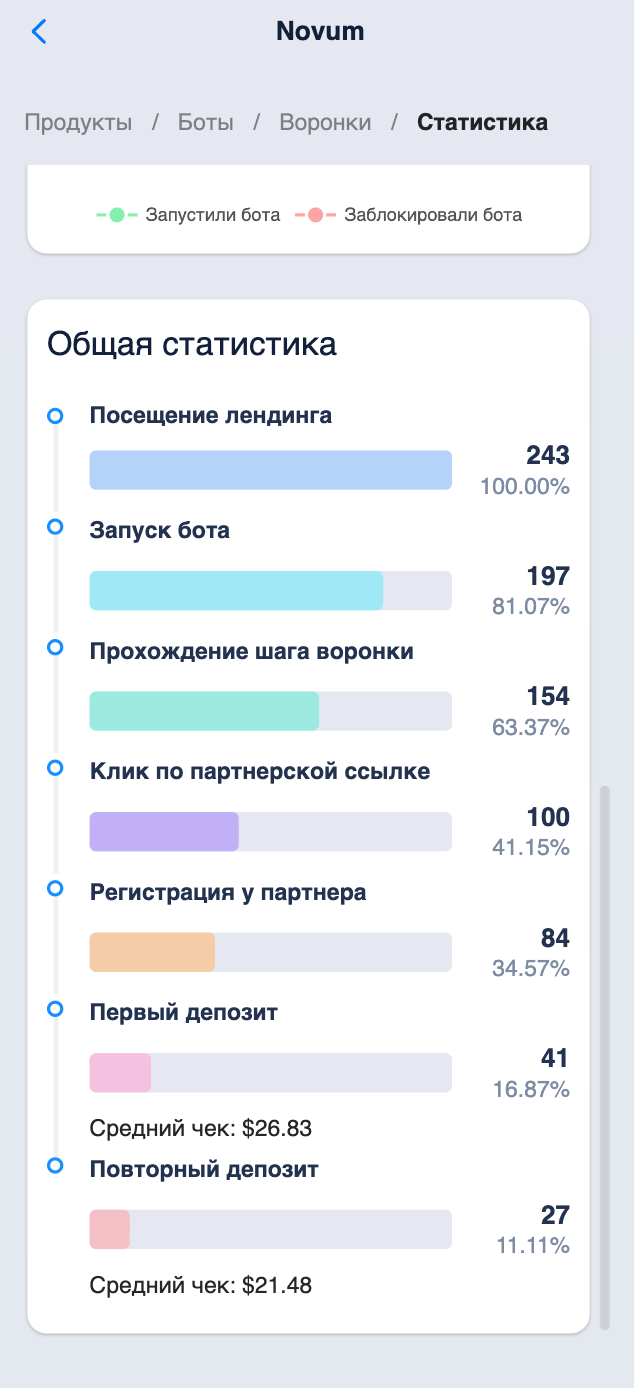Viewport: 634px width, 1388px height.
Task: Toggle the Заблокировали бота legend series
Action: [x=409, y=215]
